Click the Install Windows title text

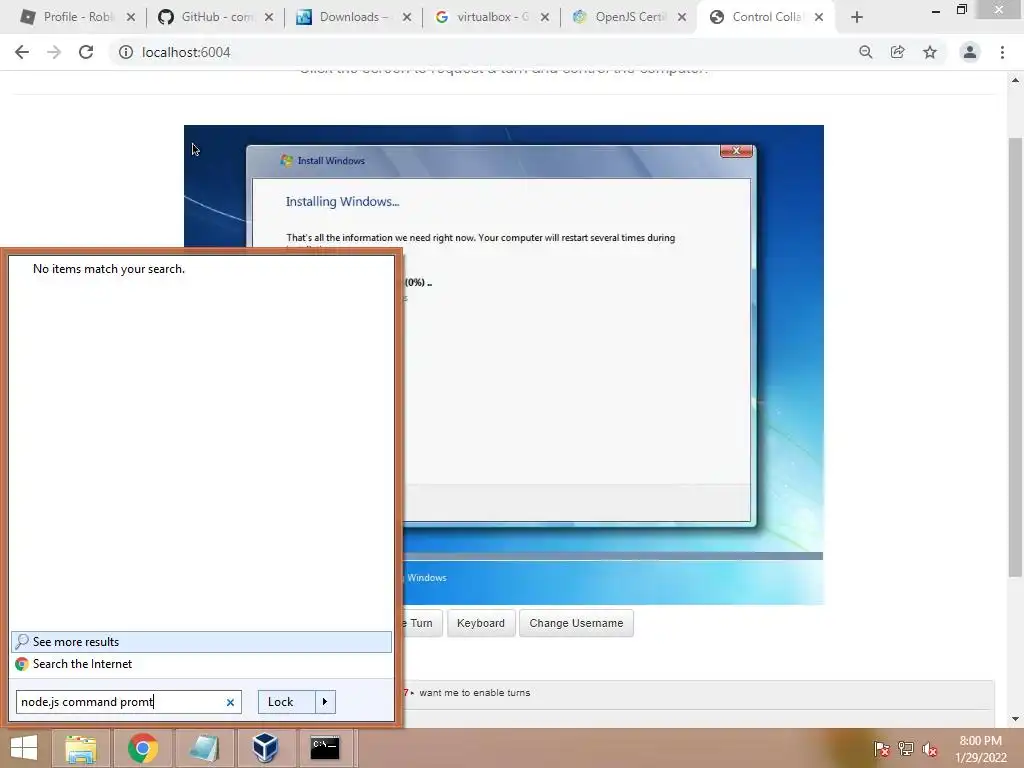pyautogui.click(x=331, y=161)
